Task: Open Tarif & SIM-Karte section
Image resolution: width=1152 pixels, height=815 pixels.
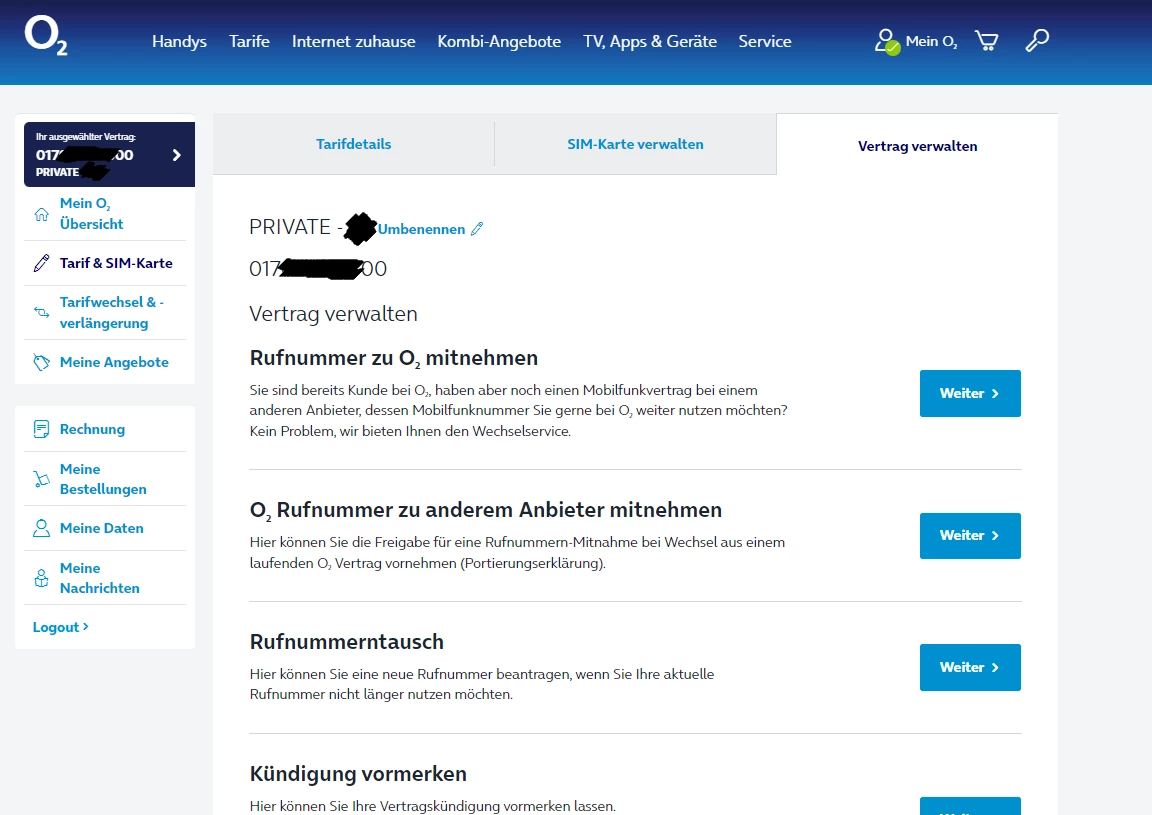Action: (x=116, y=263)
